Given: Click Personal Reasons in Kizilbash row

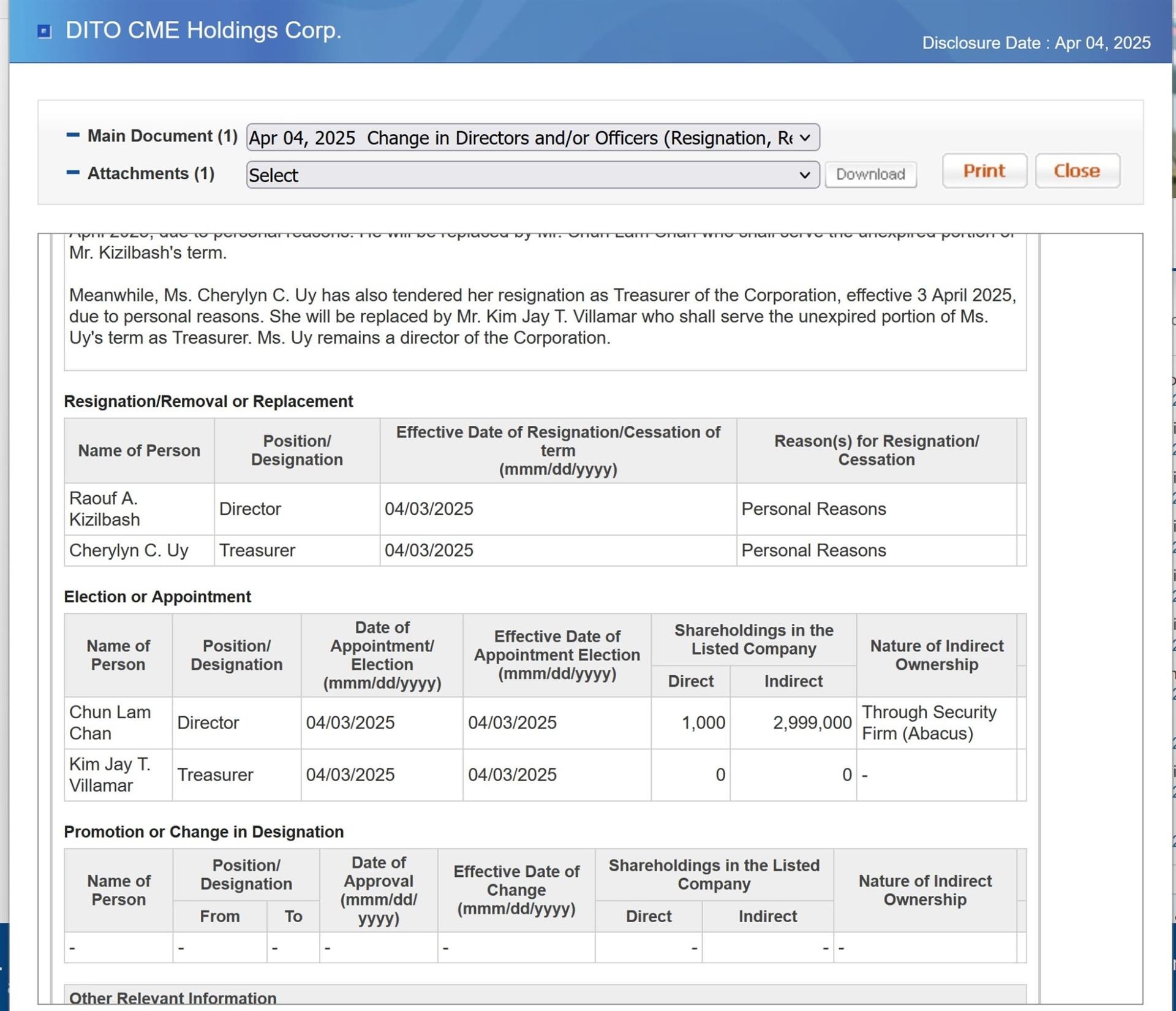Looking at the screenshot, I should pyautogui.click(x=813, y=509).
